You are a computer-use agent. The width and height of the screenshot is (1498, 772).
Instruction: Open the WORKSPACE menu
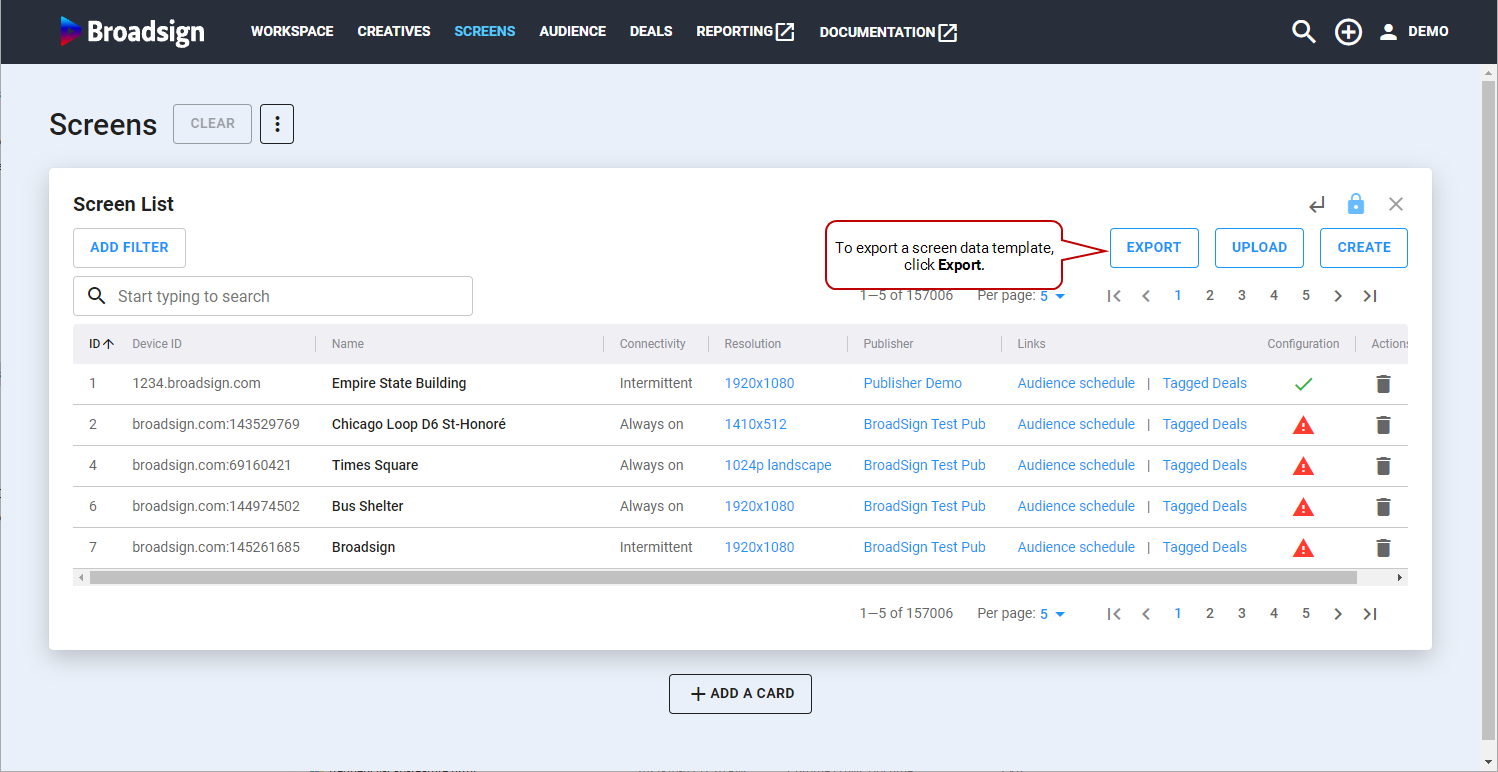point(292,32)
